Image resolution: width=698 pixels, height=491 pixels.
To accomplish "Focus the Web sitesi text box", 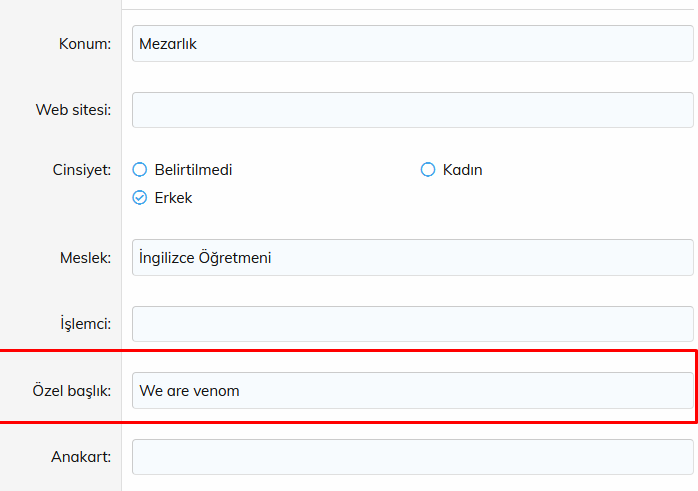I will (x=412, y=110).
